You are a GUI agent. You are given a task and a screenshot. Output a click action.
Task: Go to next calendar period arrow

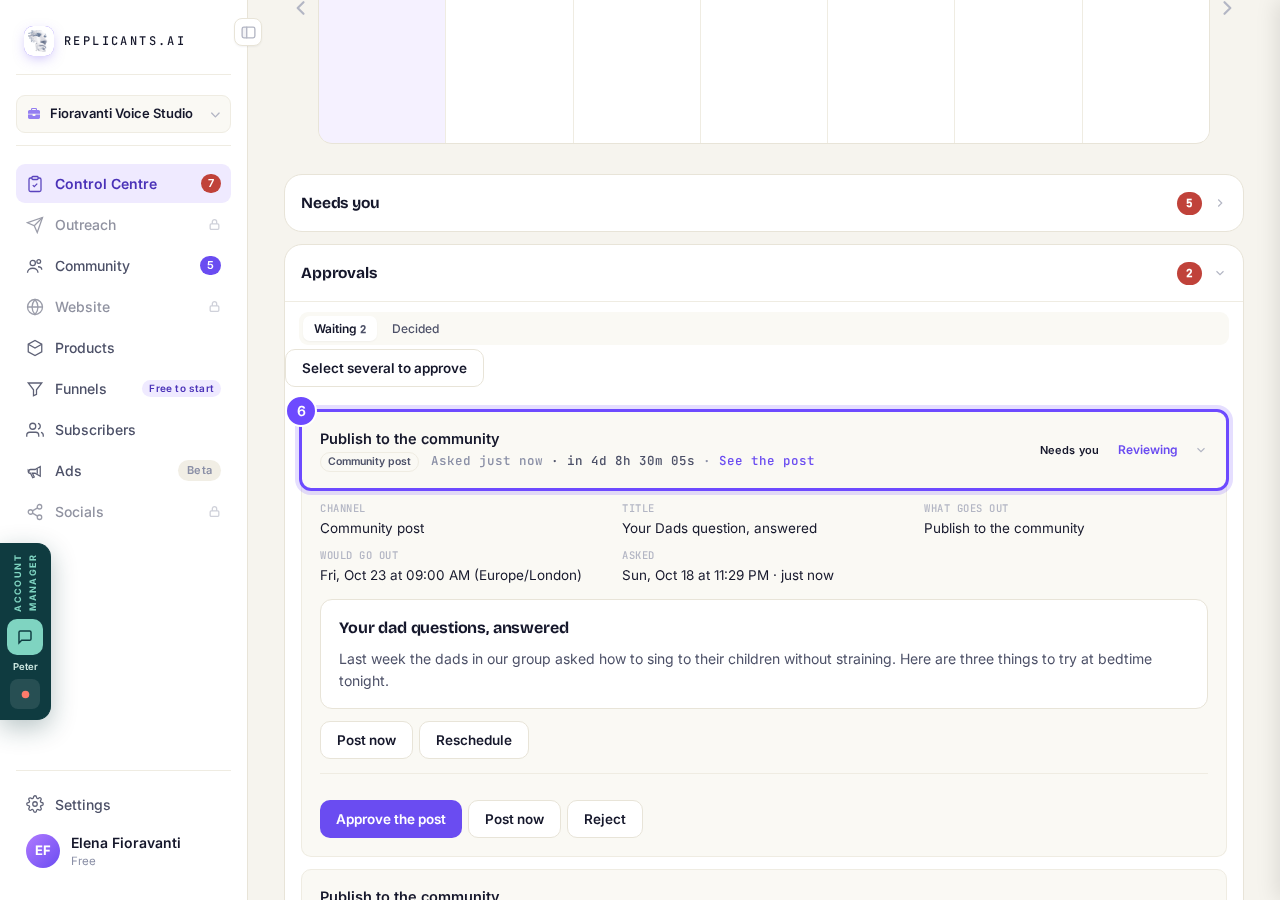tap(1227, 8)
